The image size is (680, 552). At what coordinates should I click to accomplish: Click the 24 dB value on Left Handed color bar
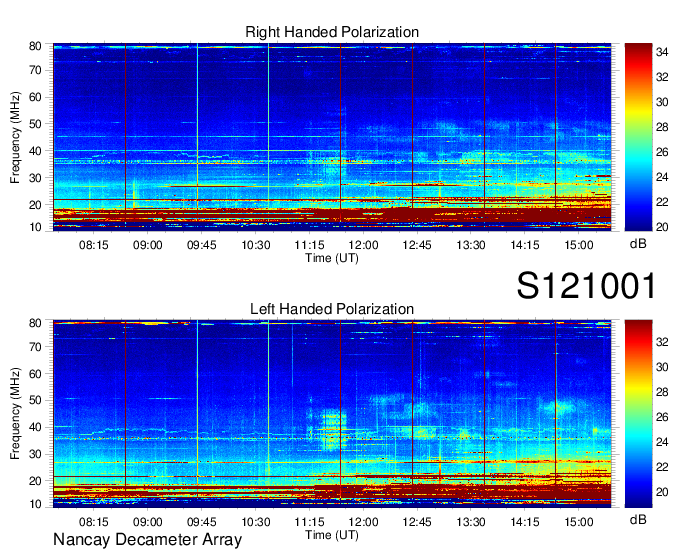pyautogui.click(x=662, y=442)
